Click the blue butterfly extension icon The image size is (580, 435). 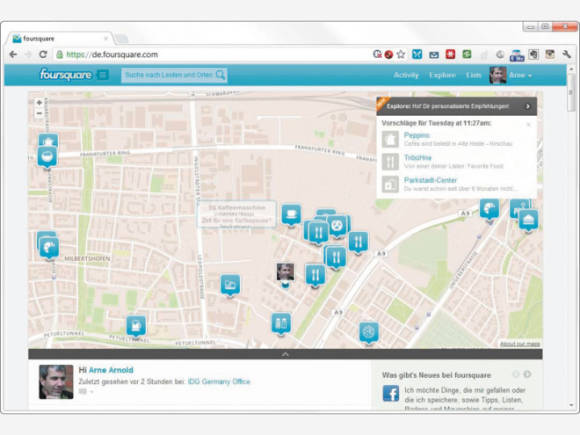[x=417, y=55]
